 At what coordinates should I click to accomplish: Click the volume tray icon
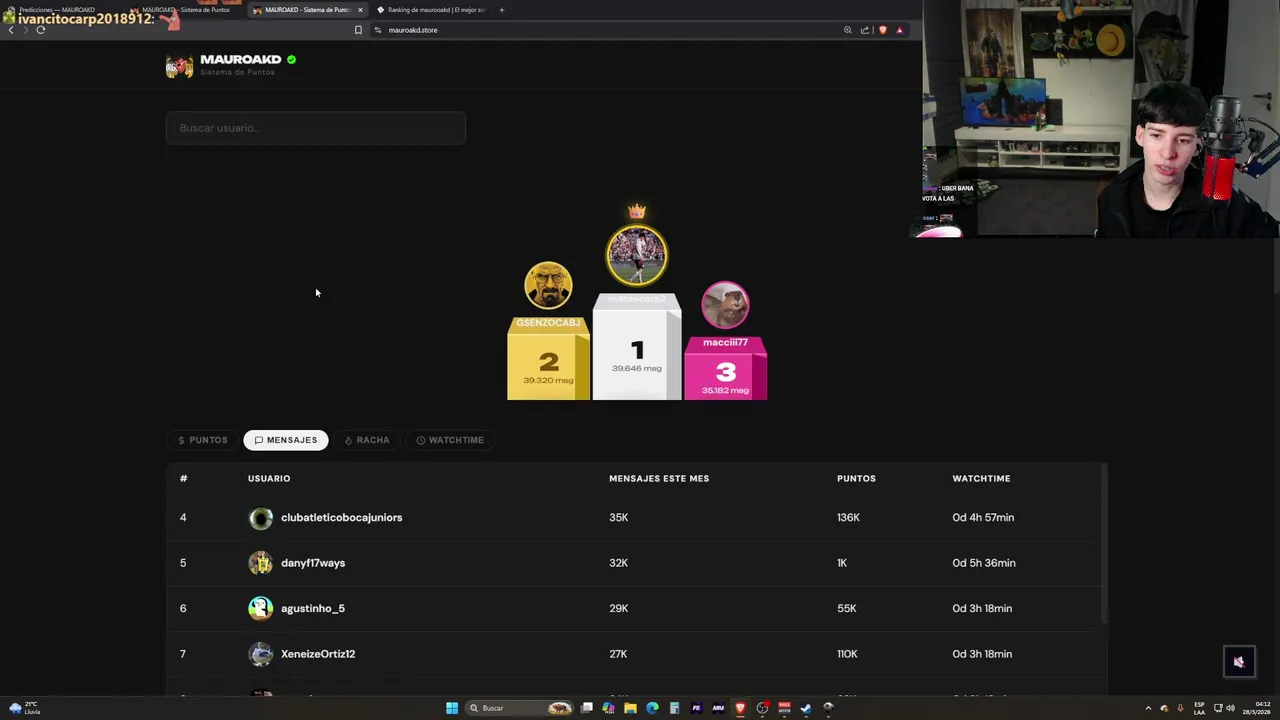point(1230,708)
